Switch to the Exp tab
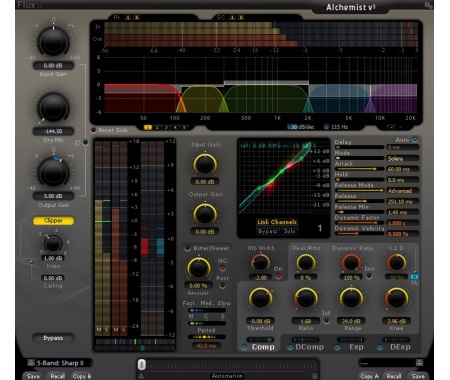450x380 pixels. (x=356, y=347)
